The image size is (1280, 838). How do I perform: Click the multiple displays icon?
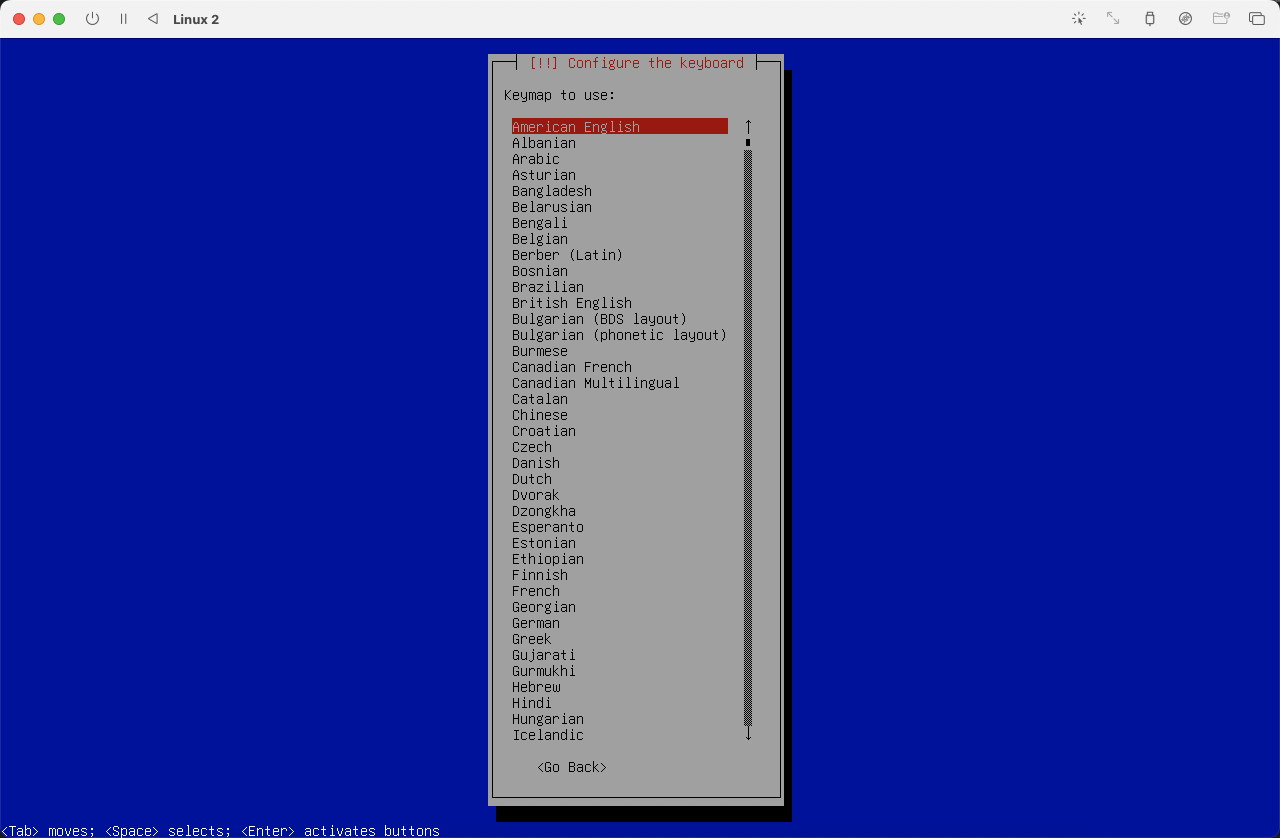point(1257,18)
